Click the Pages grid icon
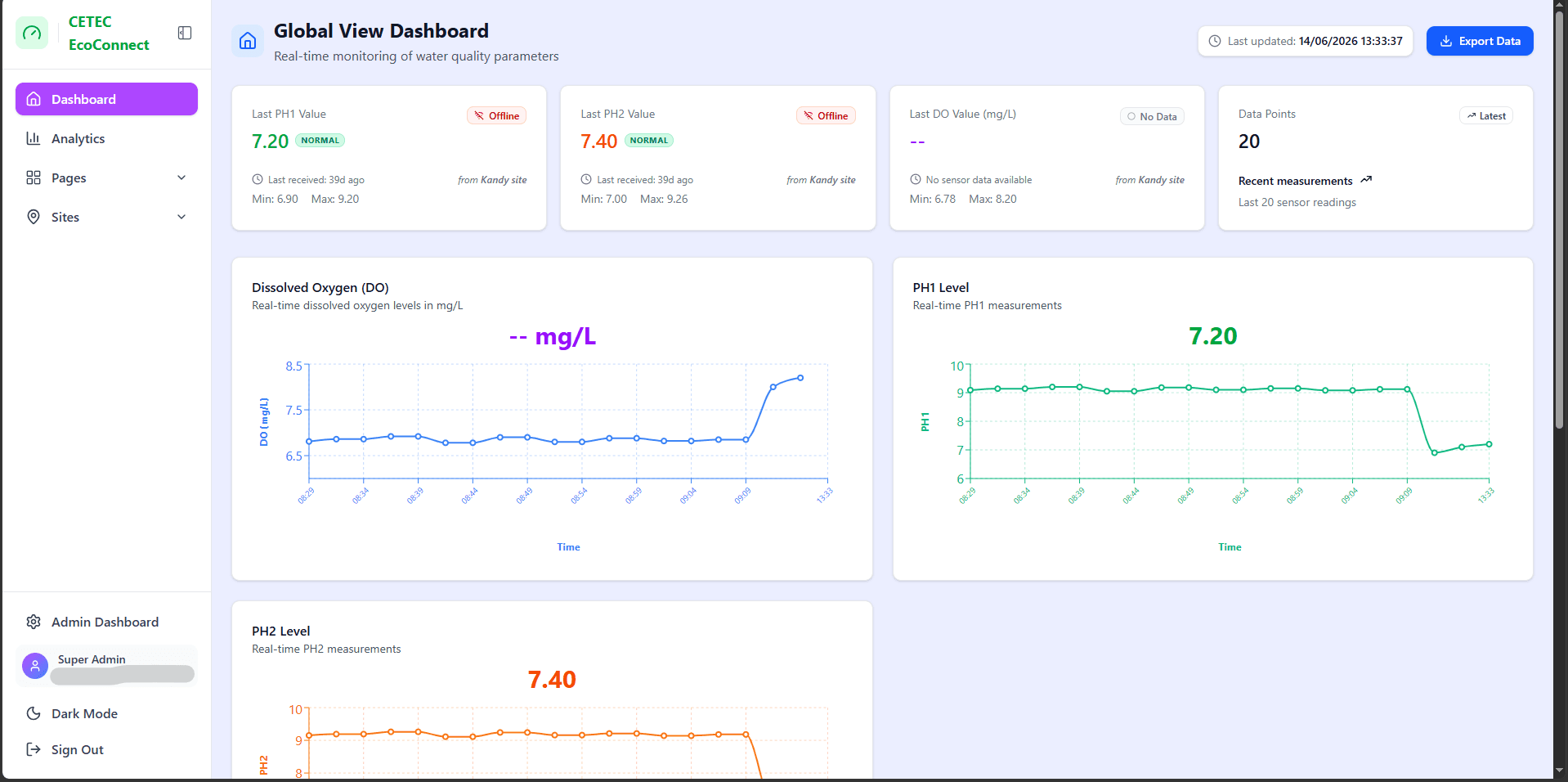This screenshot has width=1568, height=782. pos(34,178)
